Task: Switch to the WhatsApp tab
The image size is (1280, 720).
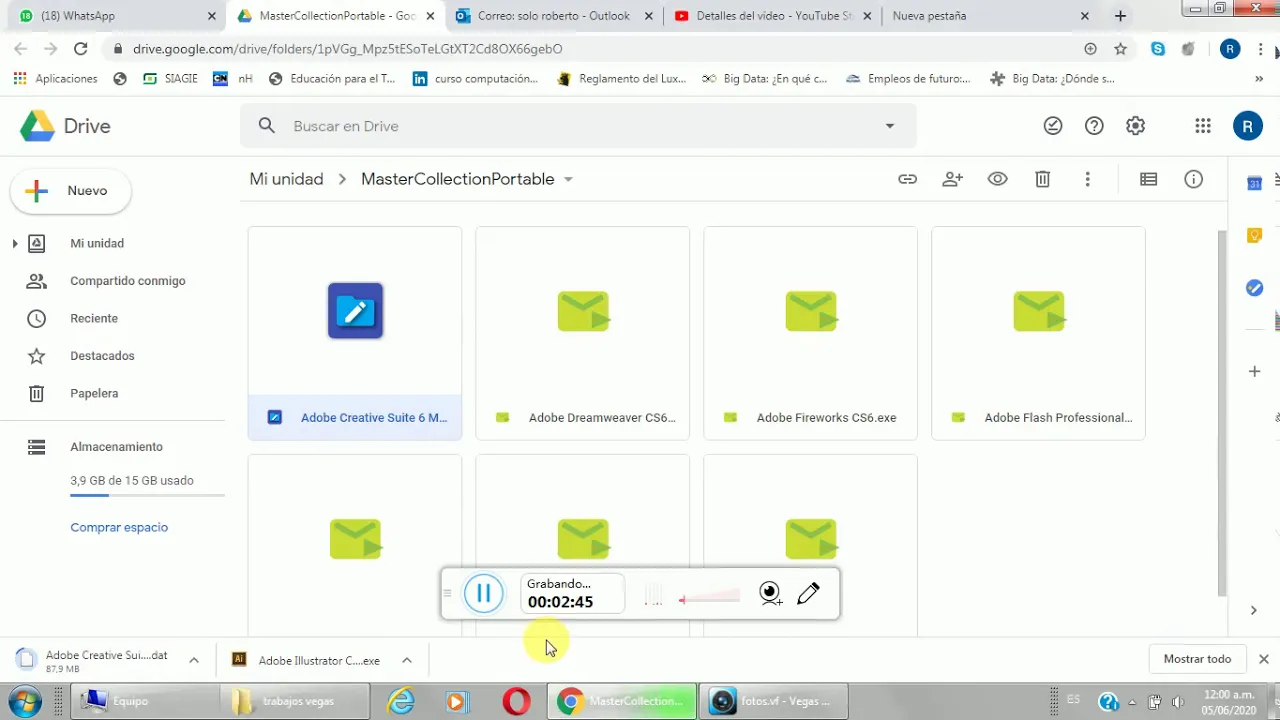Action: click(x=115, y=16)
